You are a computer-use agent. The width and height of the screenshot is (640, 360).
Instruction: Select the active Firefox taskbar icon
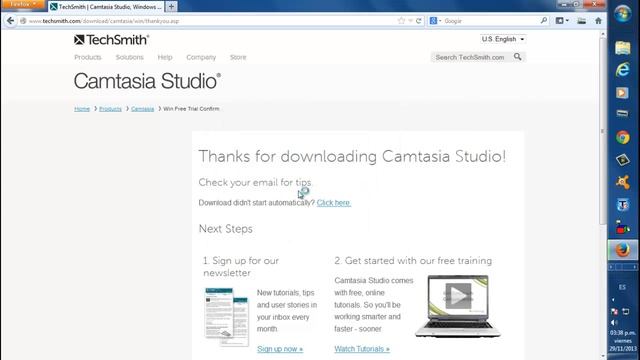[623, 249]
